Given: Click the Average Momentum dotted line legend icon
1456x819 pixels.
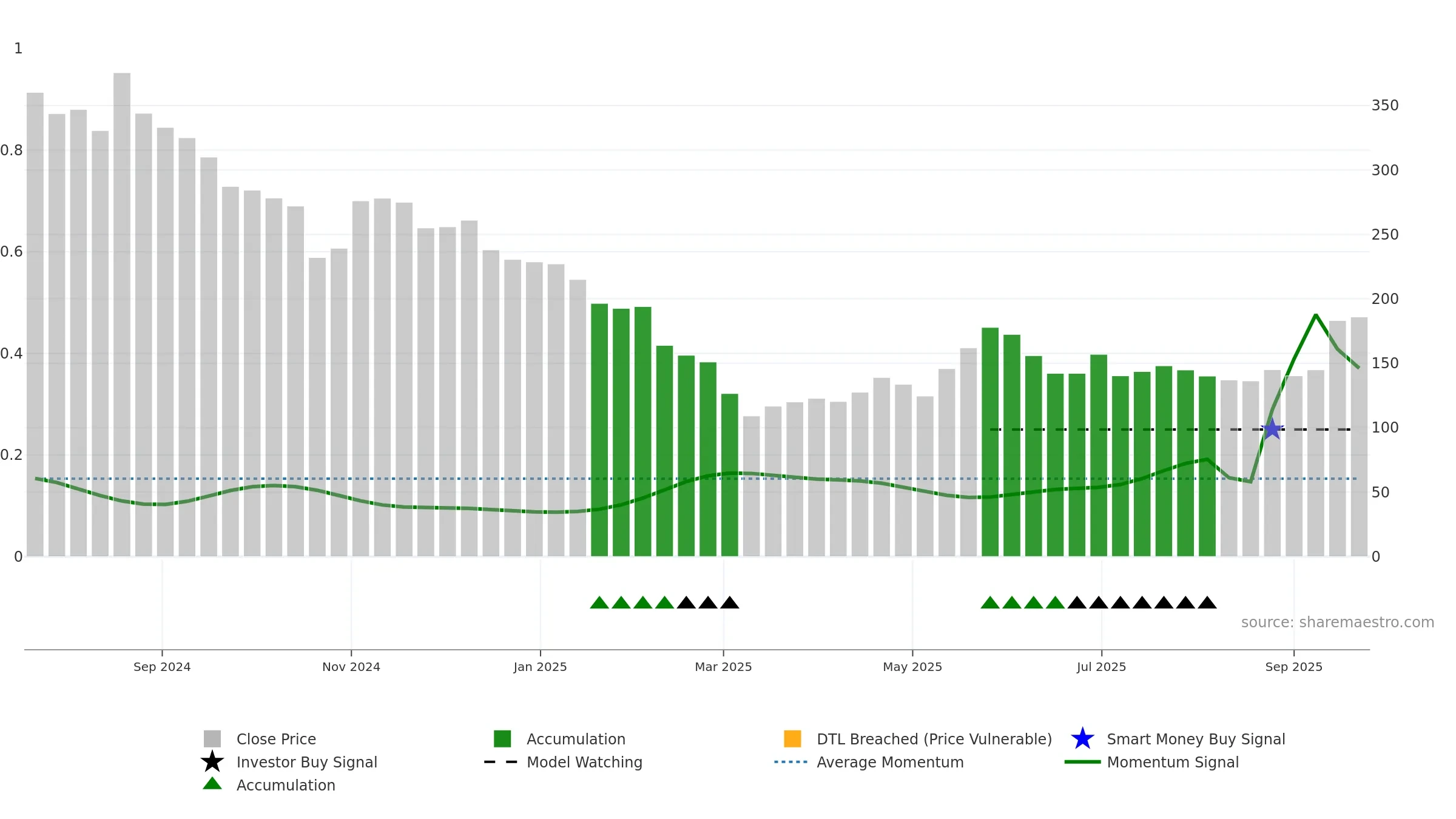Looking at the screenshot, I should [791, 762].
